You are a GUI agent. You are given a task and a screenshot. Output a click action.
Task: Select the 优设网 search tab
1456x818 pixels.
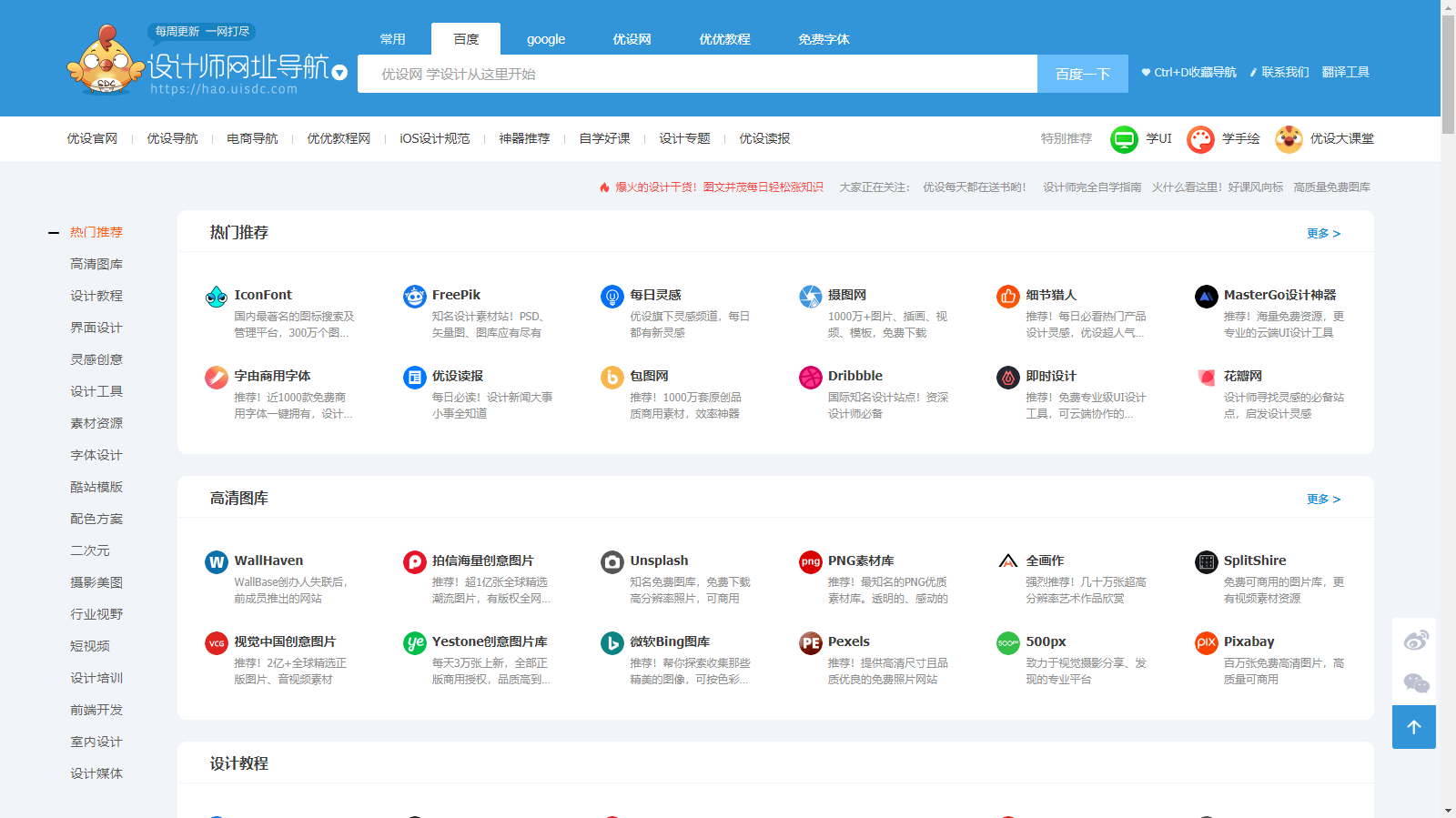pyautogui.click(x=632, y=39)
